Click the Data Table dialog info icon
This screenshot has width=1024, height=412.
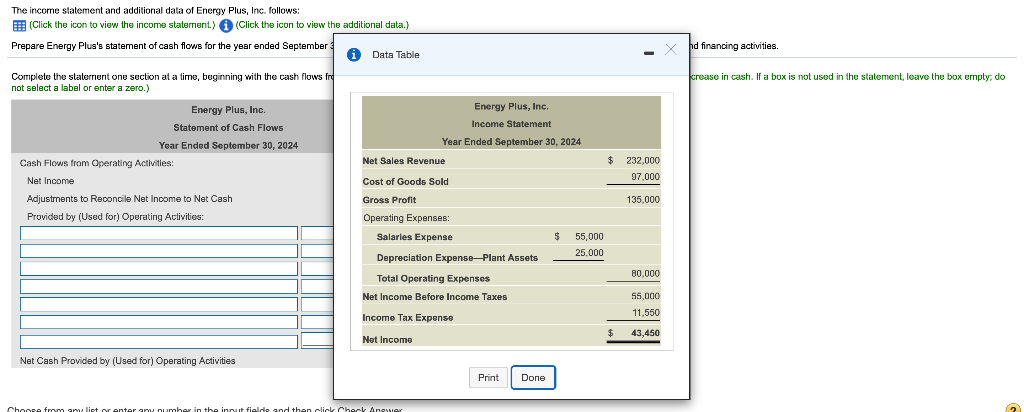pyautogui.click(x=353, y=55)
